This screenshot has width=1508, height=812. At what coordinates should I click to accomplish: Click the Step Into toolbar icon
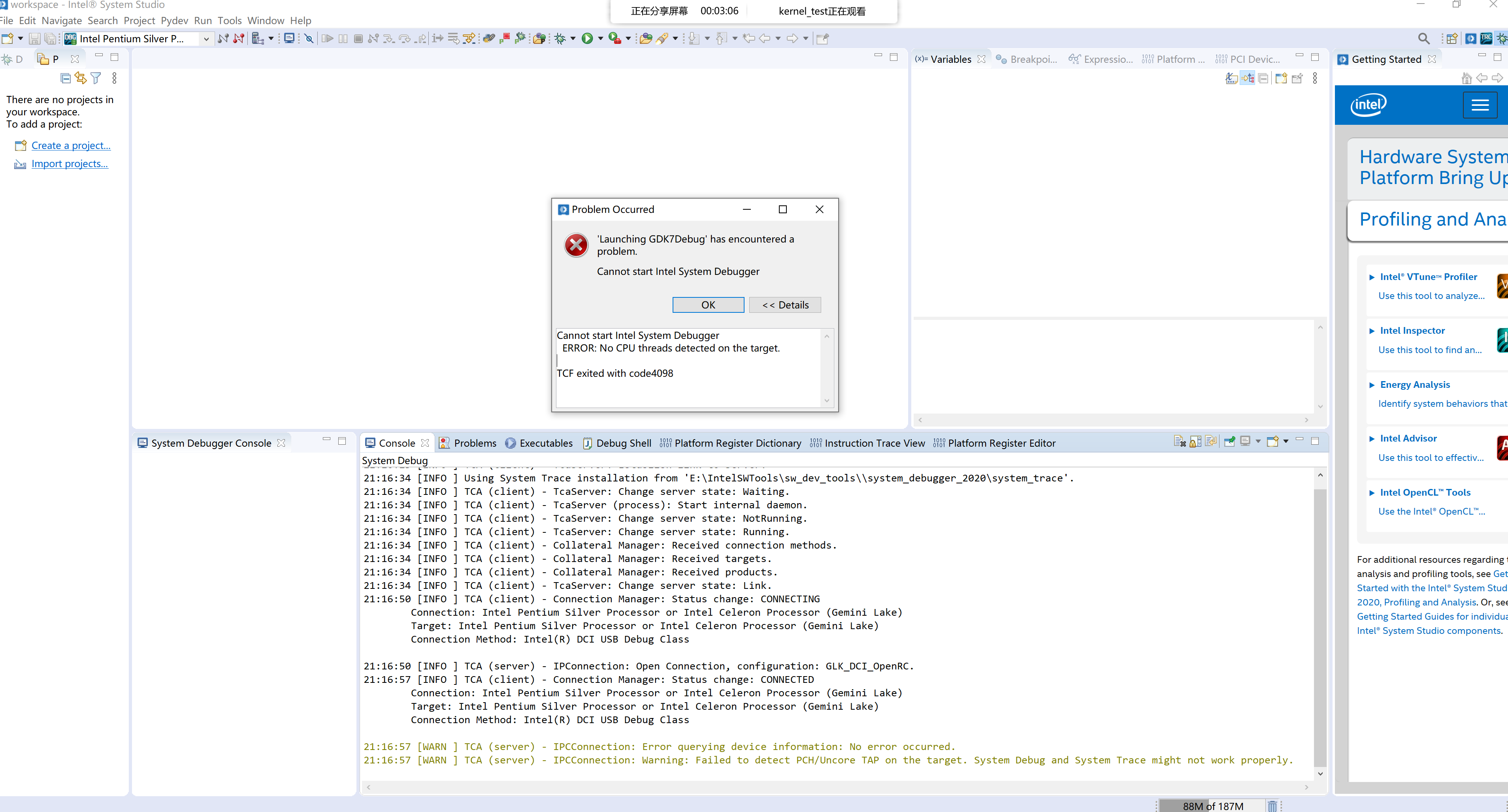coord(389,39)
